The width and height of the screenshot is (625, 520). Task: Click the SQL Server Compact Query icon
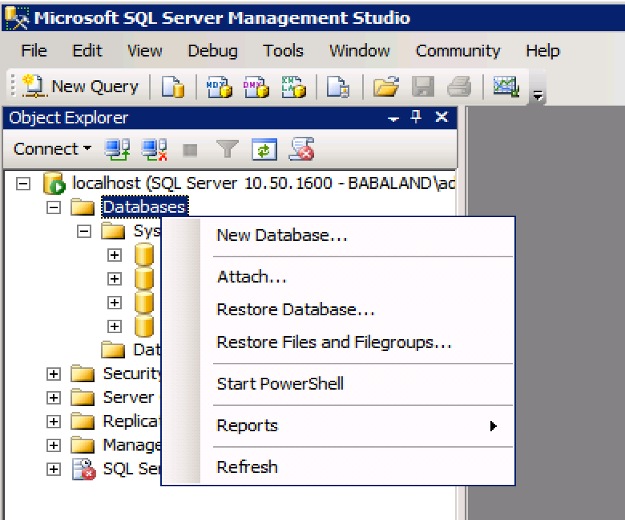pyautogui.click(x=338, y=86)
